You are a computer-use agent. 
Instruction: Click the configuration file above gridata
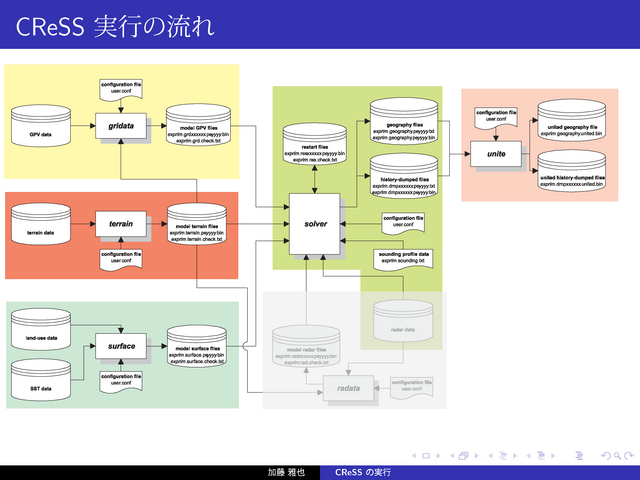(121, 89)
